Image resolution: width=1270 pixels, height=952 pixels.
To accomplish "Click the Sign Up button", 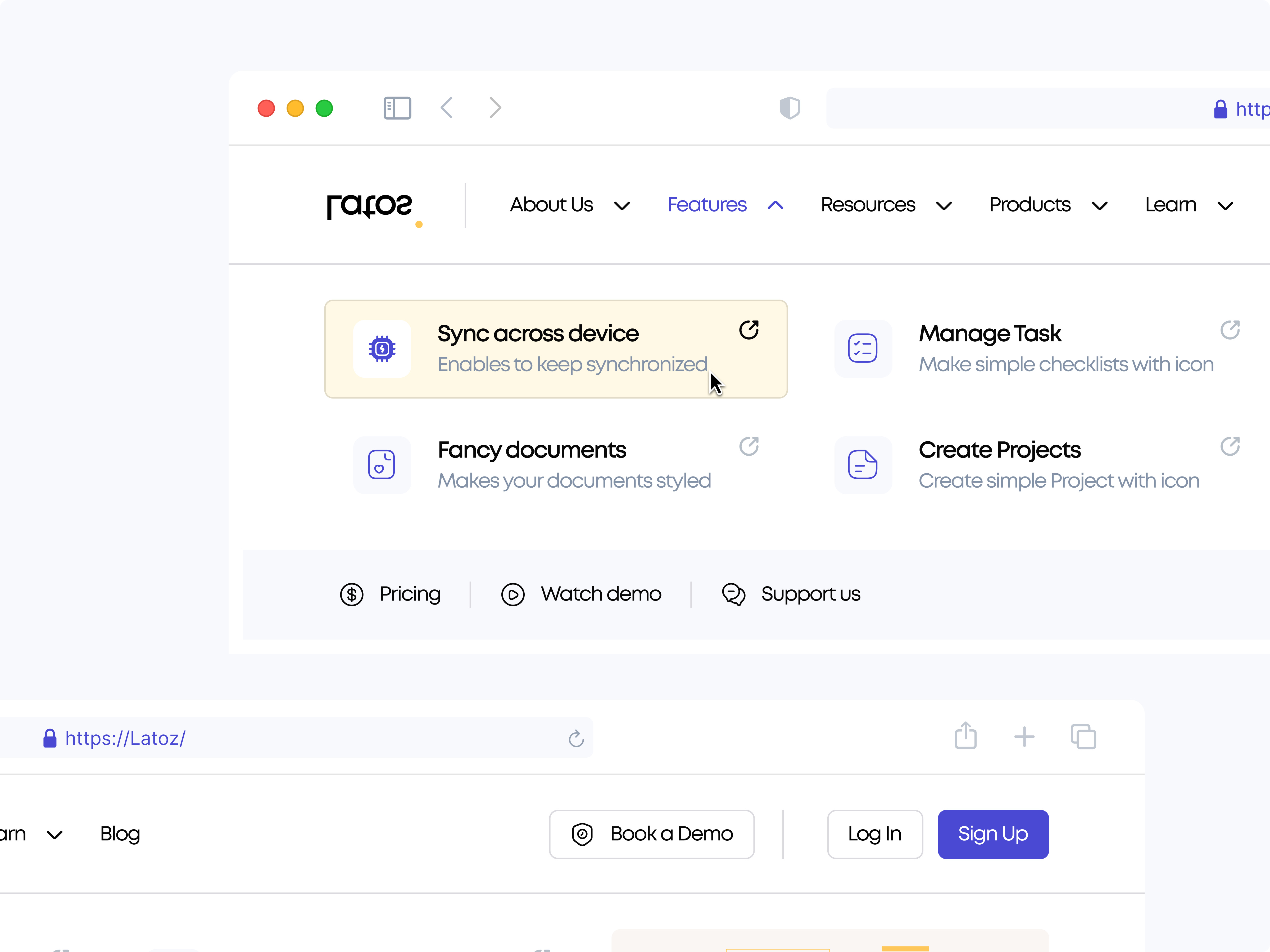I will [993, 834].
